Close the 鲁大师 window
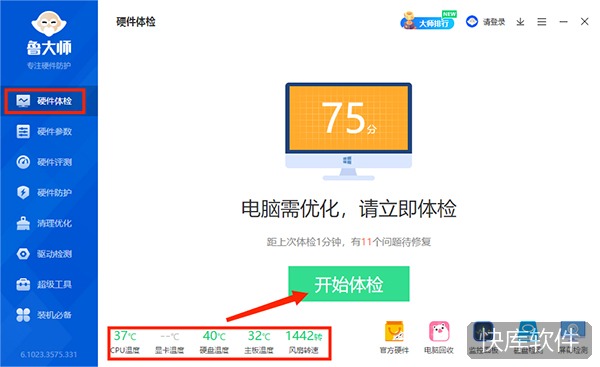600x367 pixels. [584, 21]
